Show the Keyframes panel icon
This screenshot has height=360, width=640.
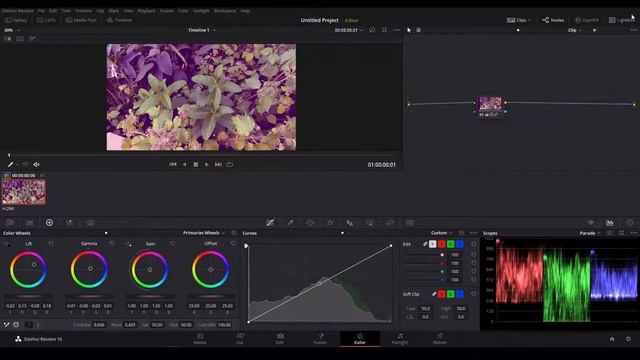tap(591, 222)
